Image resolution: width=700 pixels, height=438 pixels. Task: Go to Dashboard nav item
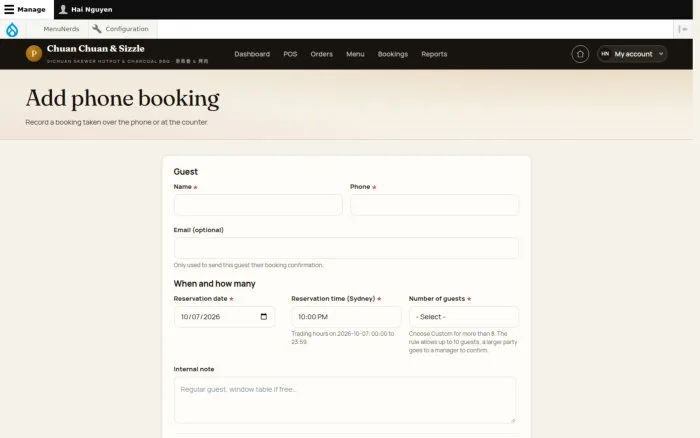coord(252,54)
